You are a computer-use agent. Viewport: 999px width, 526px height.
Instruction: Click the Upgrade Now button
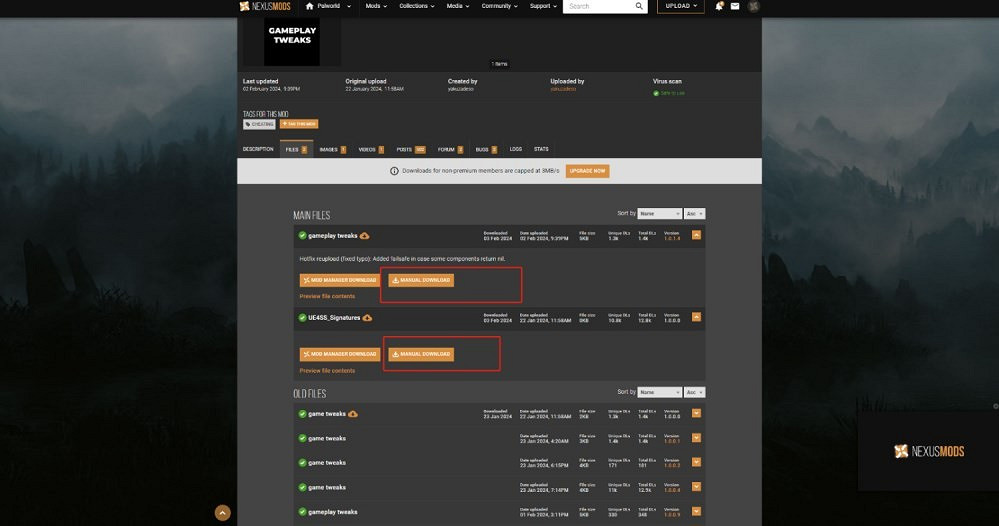(x=587, y=171)
